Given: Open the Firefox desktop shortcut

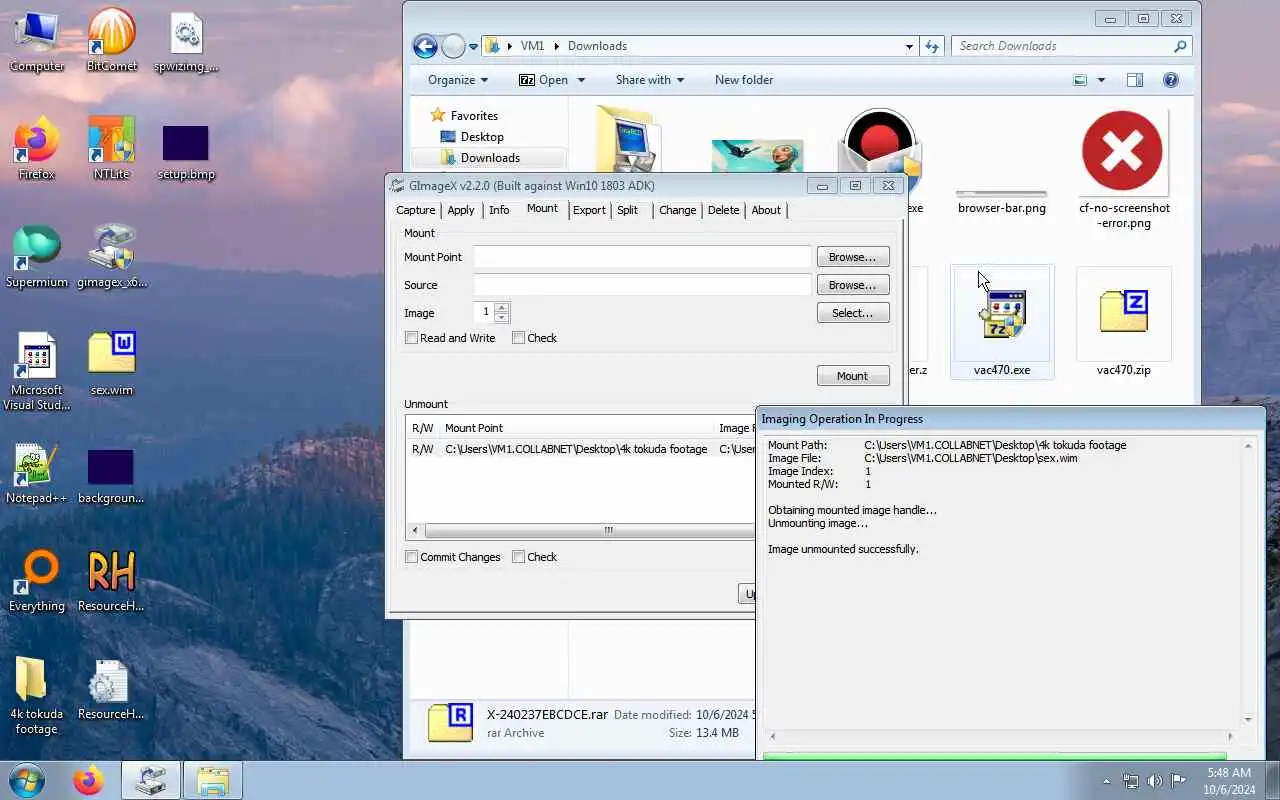Looking at the screenshot, I should tap(37, 148).
